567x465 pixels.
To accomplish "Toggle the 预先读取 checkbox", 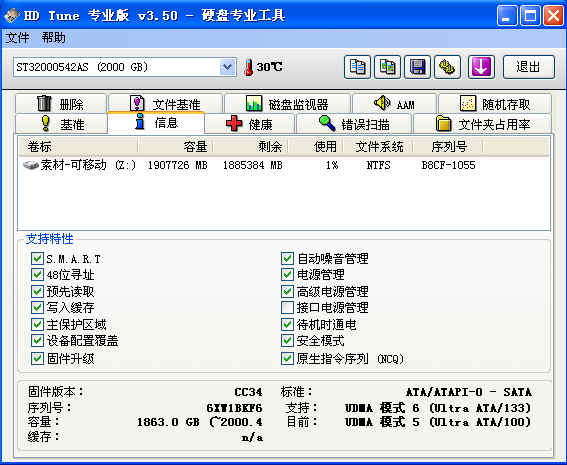I will pyautogui.click(x=37, y=291).
